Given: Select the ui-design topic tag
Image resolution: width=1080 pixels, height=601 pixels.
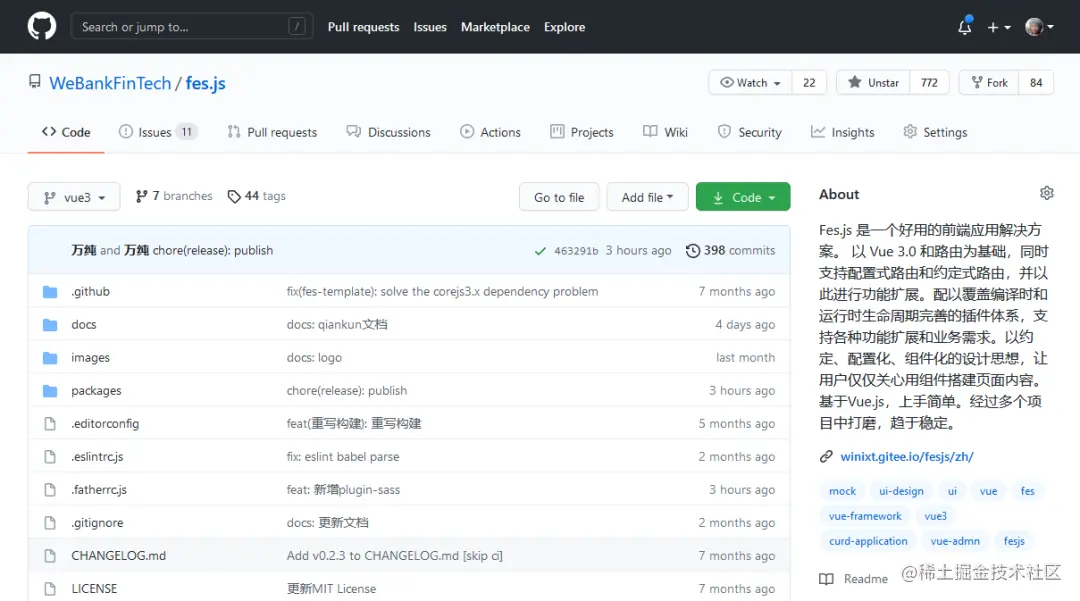Looking at the screenshot, I should pyautogui.click(x=901, y=491).
